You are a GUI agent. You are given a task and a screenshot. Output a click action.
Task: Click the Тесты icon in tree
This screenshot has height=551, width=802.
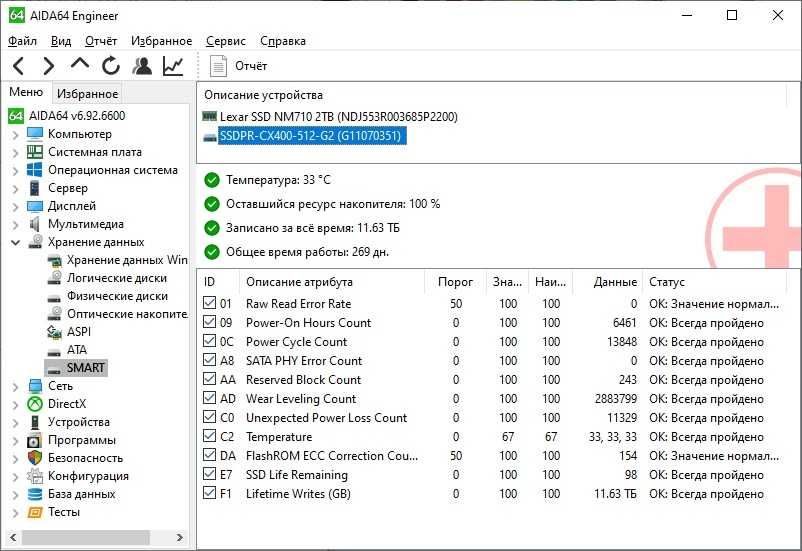click(35, 512)
